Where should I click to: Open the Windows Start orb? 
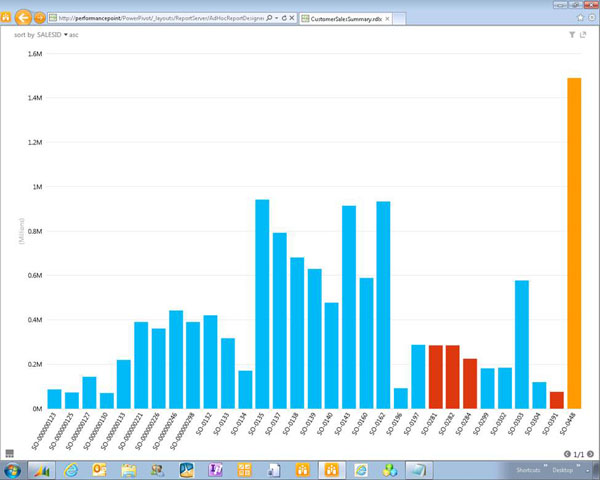click(12, 470)
